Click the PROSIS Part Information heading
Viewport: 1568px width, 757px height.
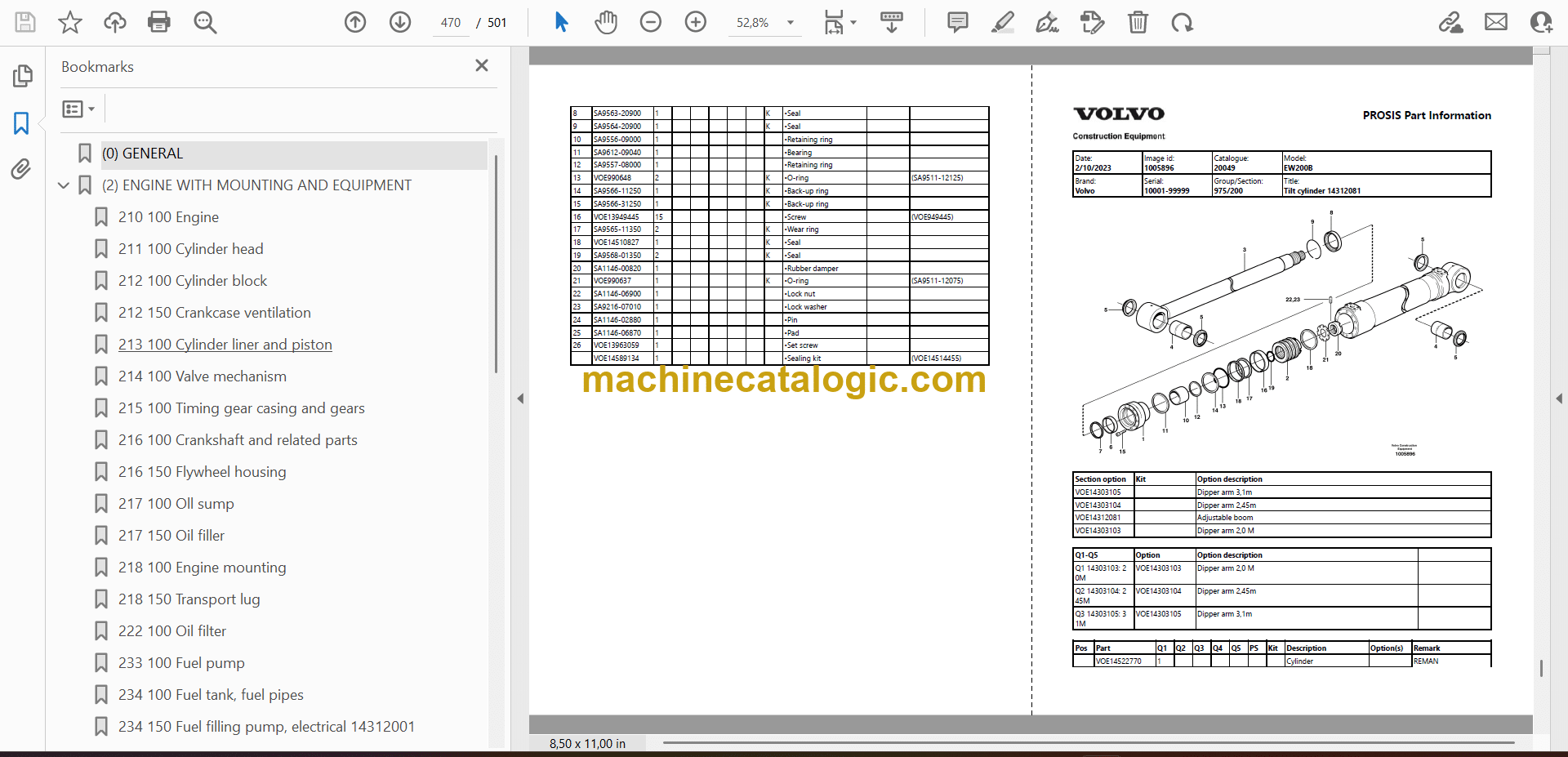click(1427, 115)
